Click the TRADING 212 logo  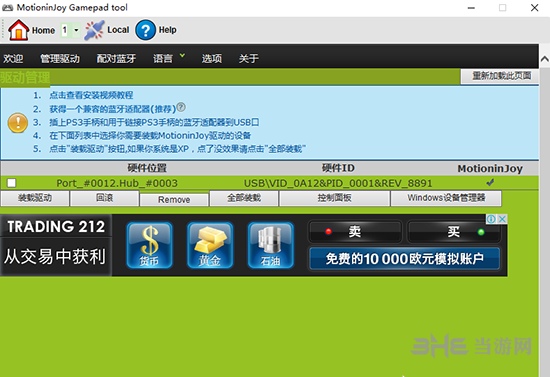pos(56,227)
